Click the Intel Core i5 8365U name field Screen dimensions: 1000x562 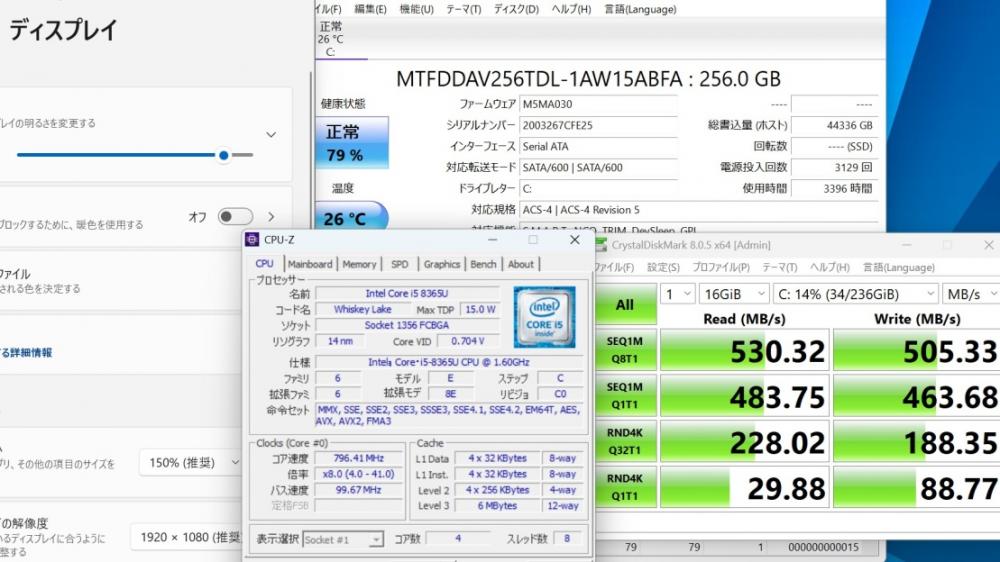pos(407,293)
